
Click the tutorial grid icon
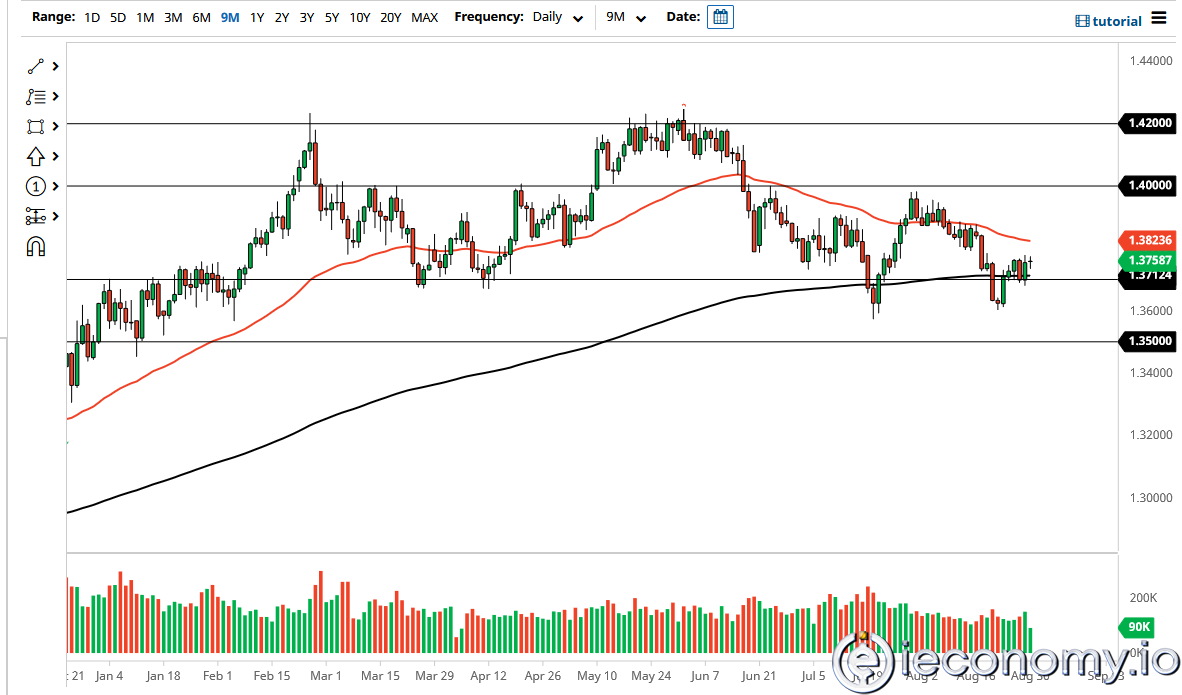pyautogui.click(x=1081, y=20)
